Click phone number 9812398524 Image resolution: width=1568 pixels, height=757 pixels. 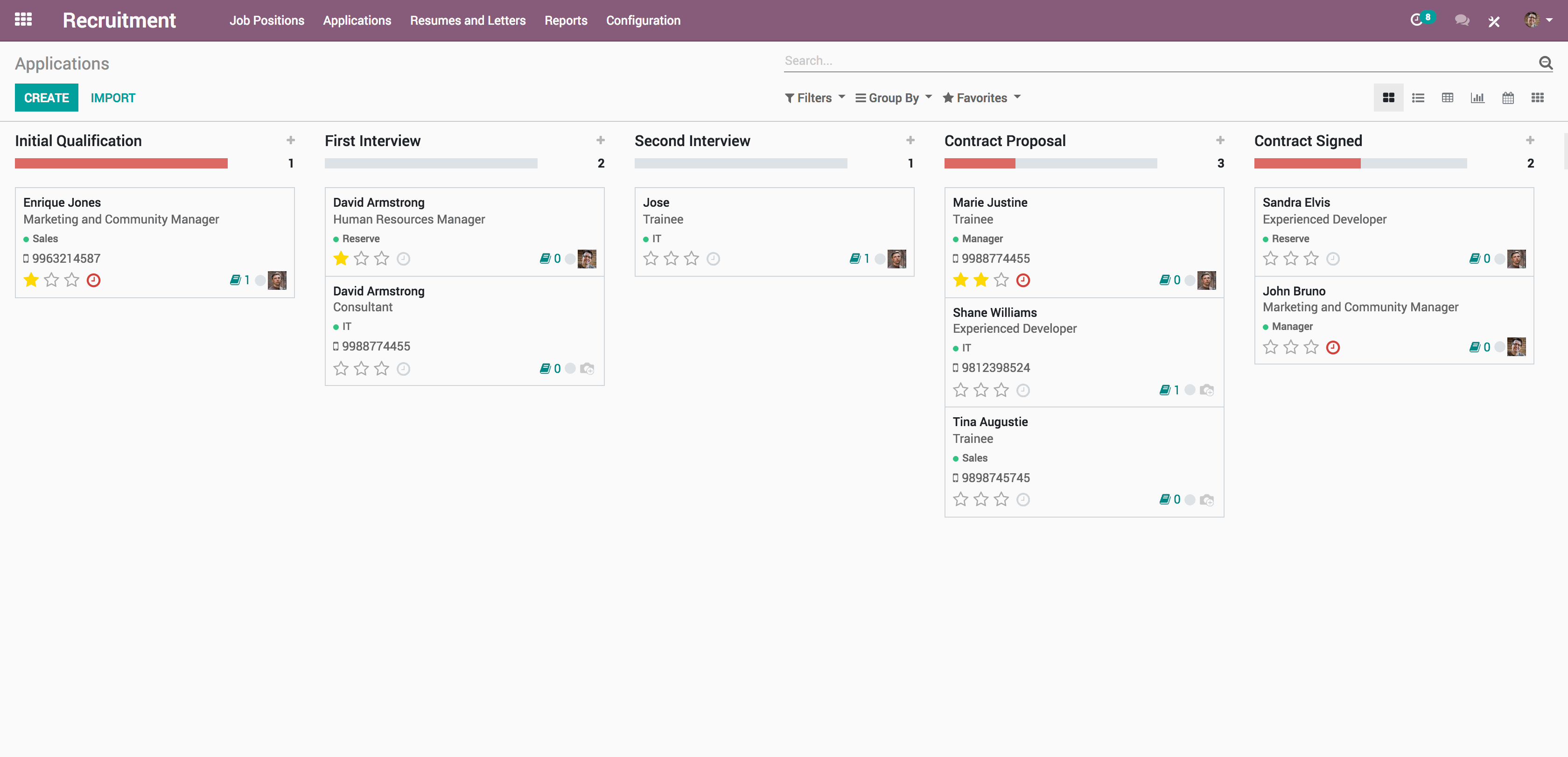pos(996,368)
